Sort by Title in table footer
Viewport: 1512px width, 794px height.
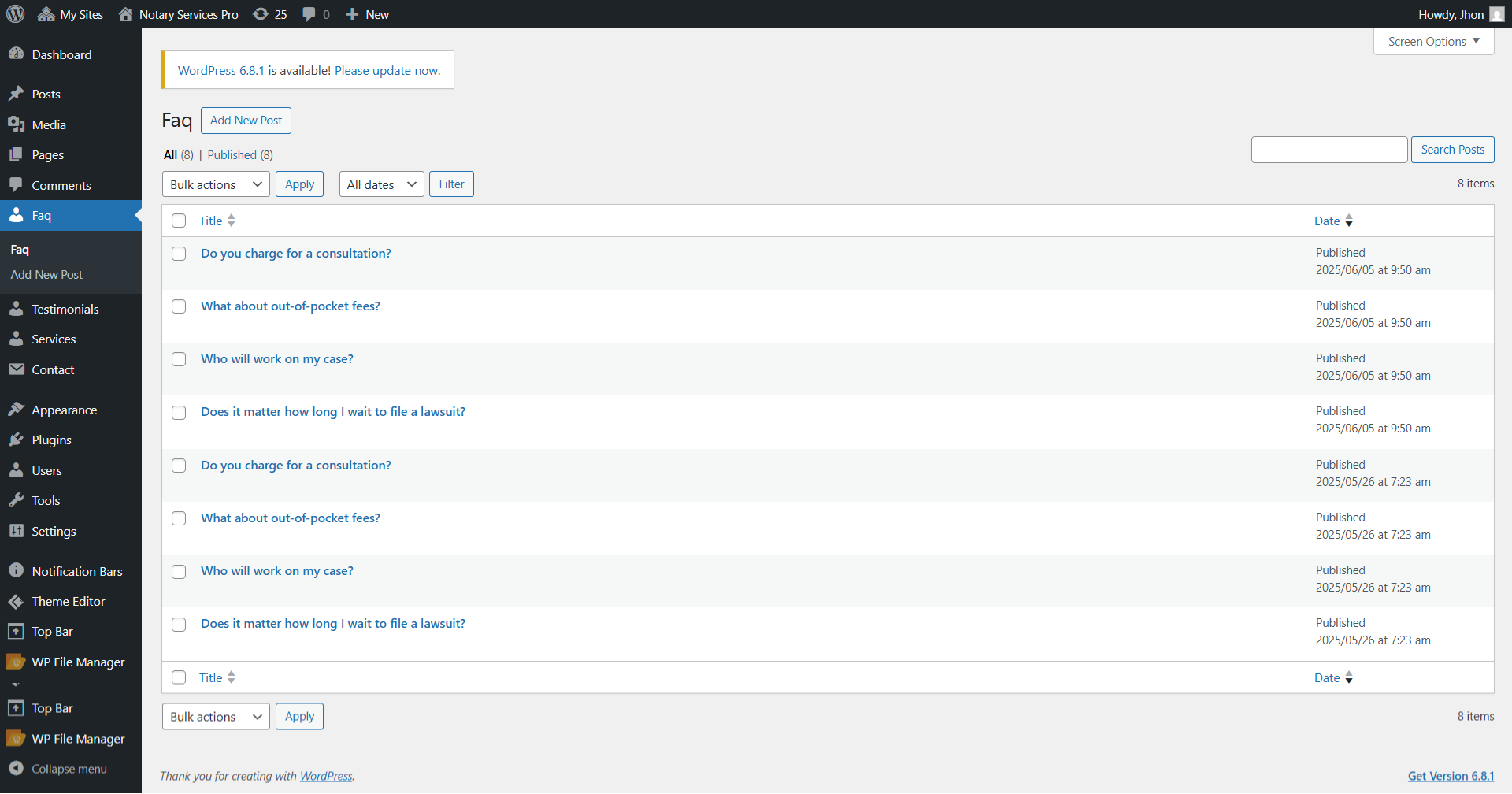click(x=217, y=677)
